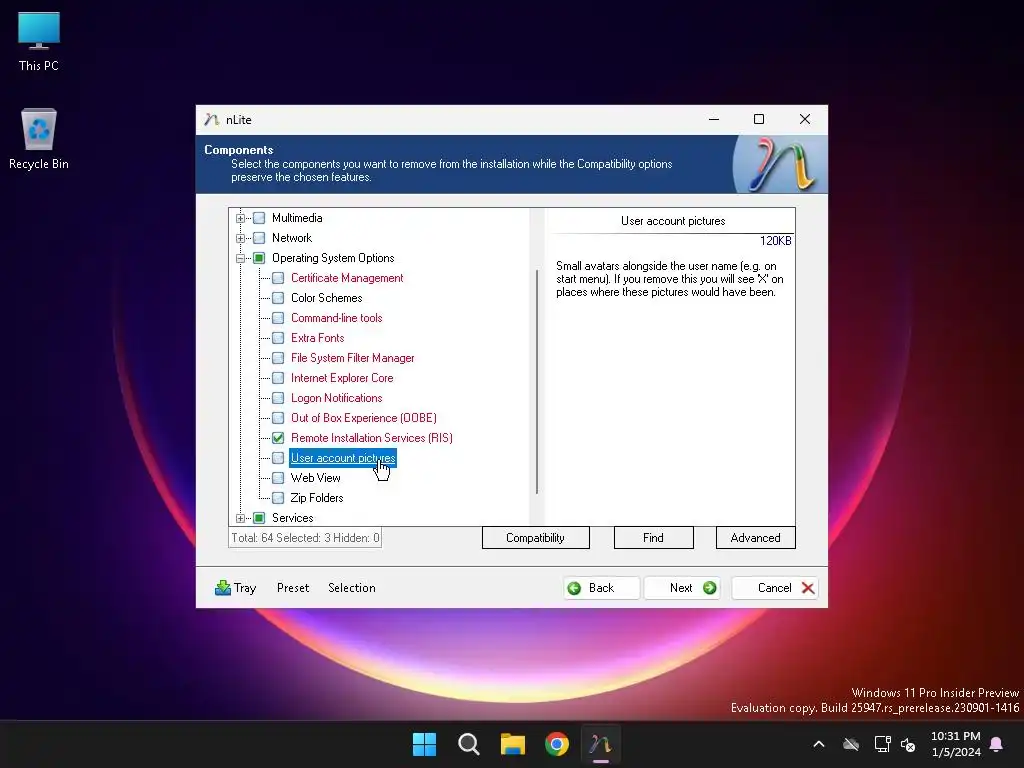Check the Web View checkbox
The width and height of the screenshot is (1024, 768).
(278, 478)
